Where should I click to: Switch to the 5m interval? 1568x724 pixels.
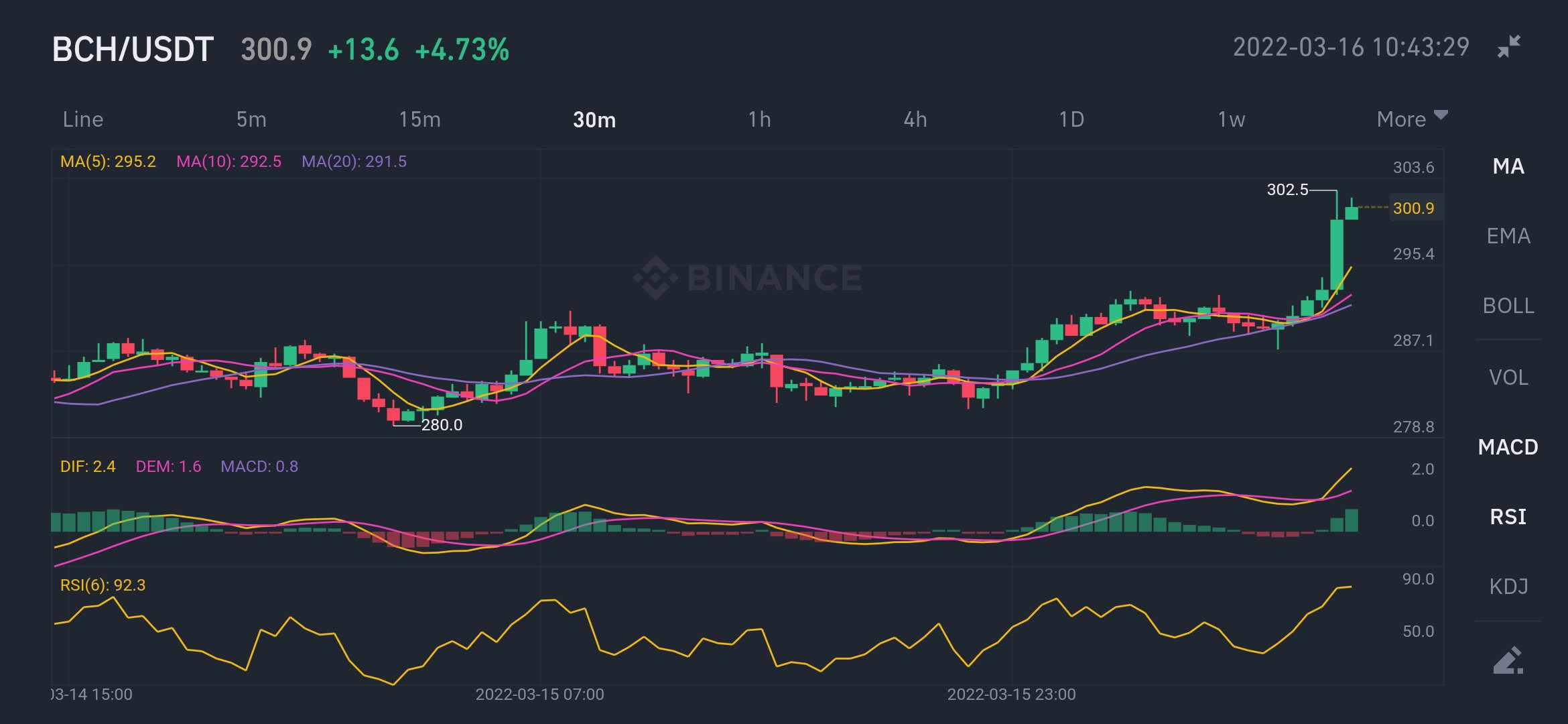[251, 119]
